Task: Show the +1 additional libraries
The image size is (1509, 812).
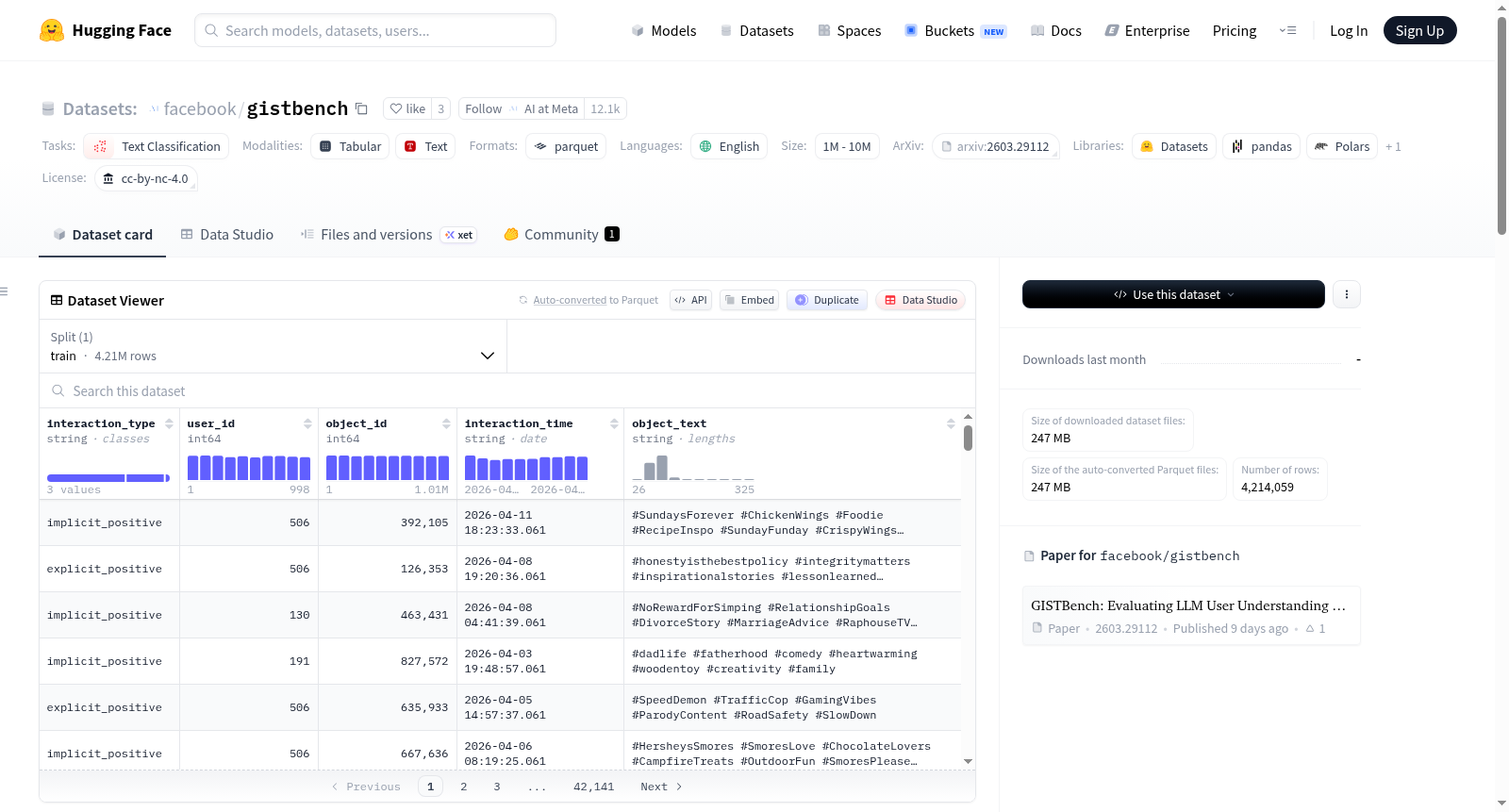Action: (x=1393, y=146)
